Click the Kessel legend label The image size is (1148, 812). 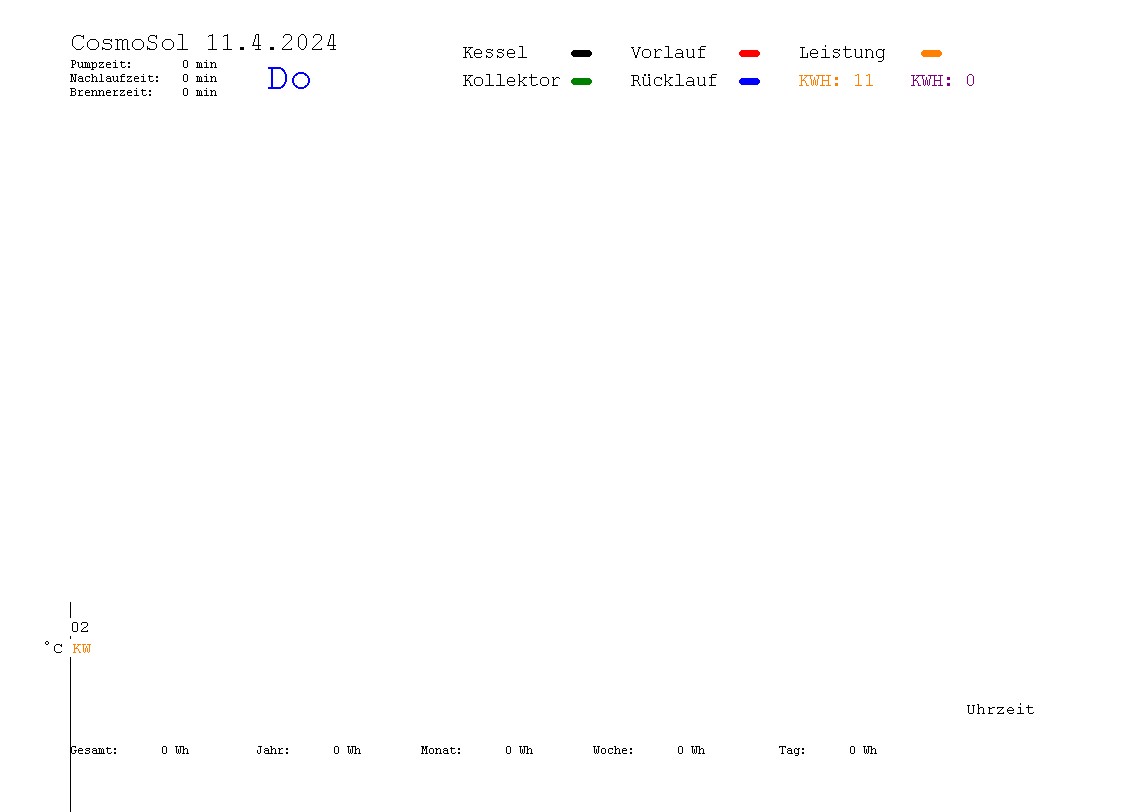[x=494, y=53]
